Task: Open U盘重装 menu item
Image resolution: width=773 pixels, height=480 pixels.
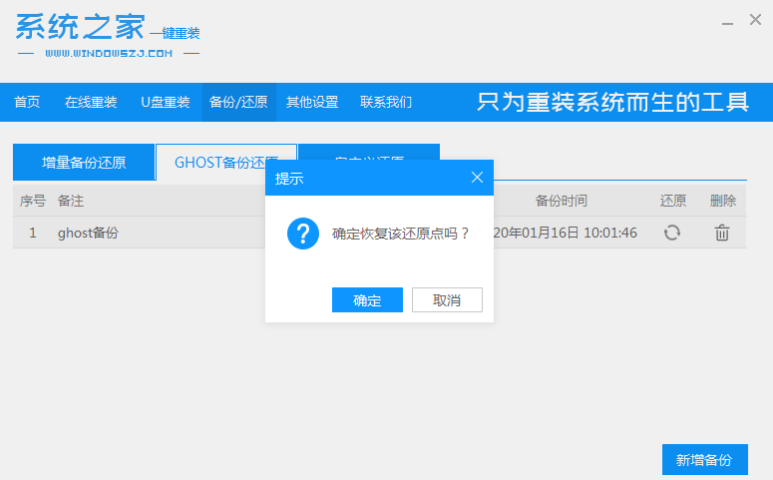Action: coord(165,102)
